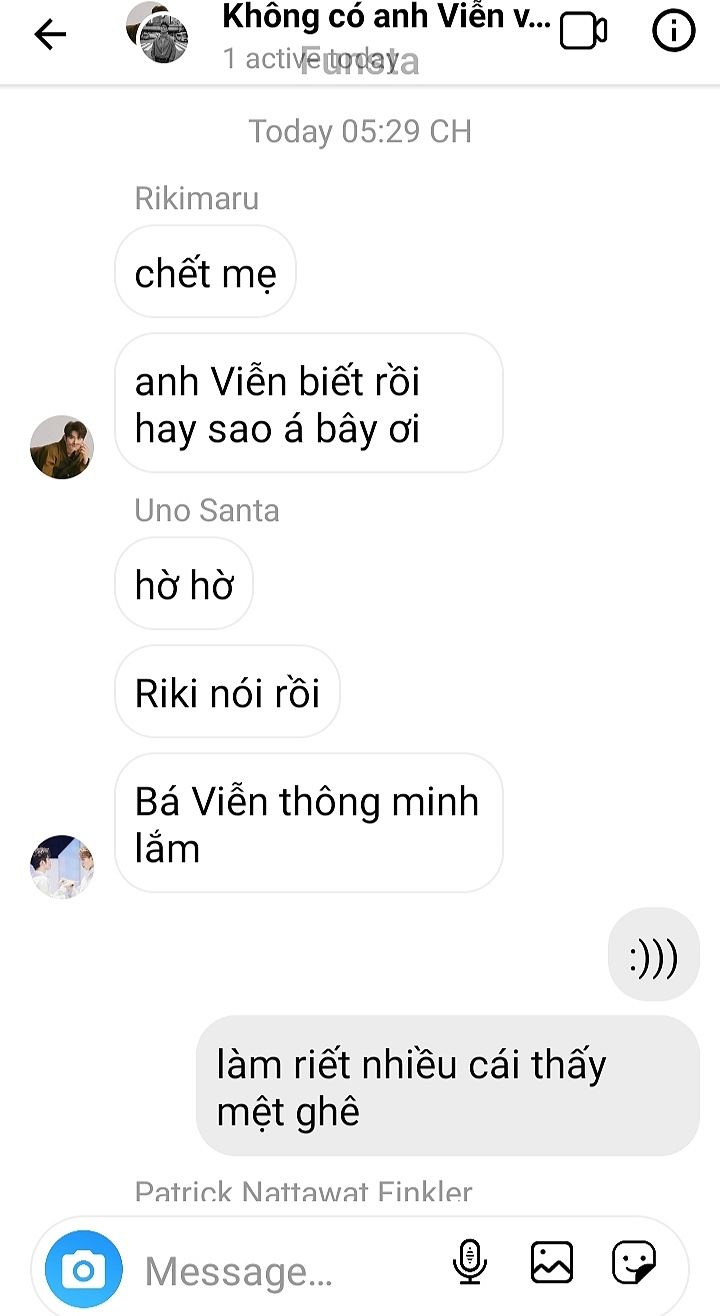Open the chat info details icon

673,31
